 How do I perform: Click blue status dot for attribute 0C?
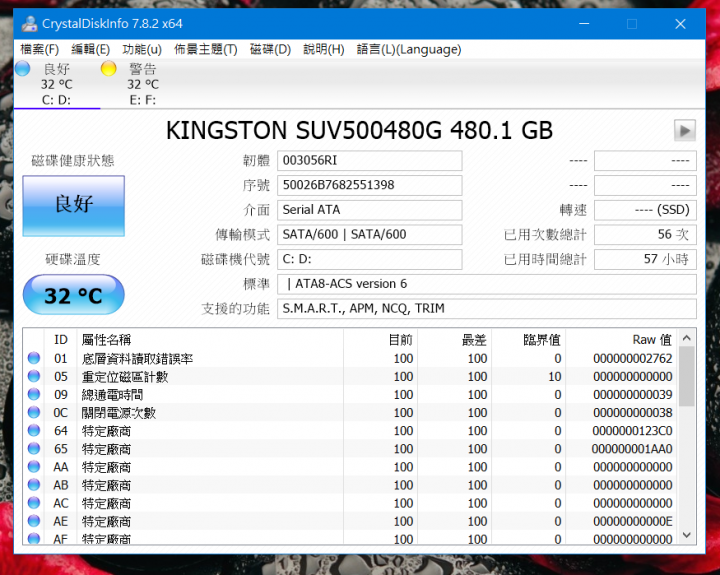click(x=34, y=412)
